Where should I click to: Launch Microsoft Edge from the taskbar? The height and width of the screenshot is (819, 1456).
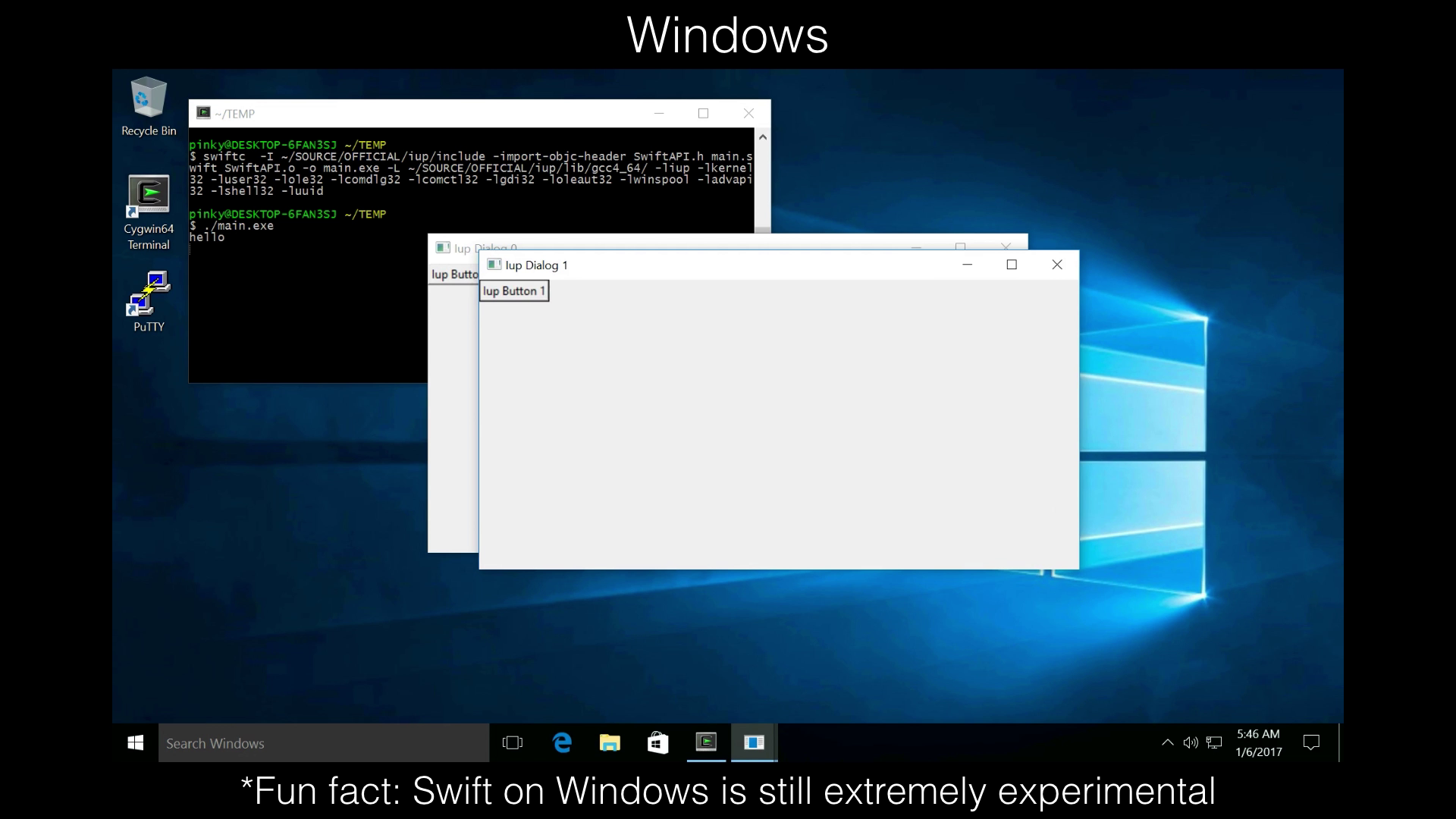pos(562,743)
